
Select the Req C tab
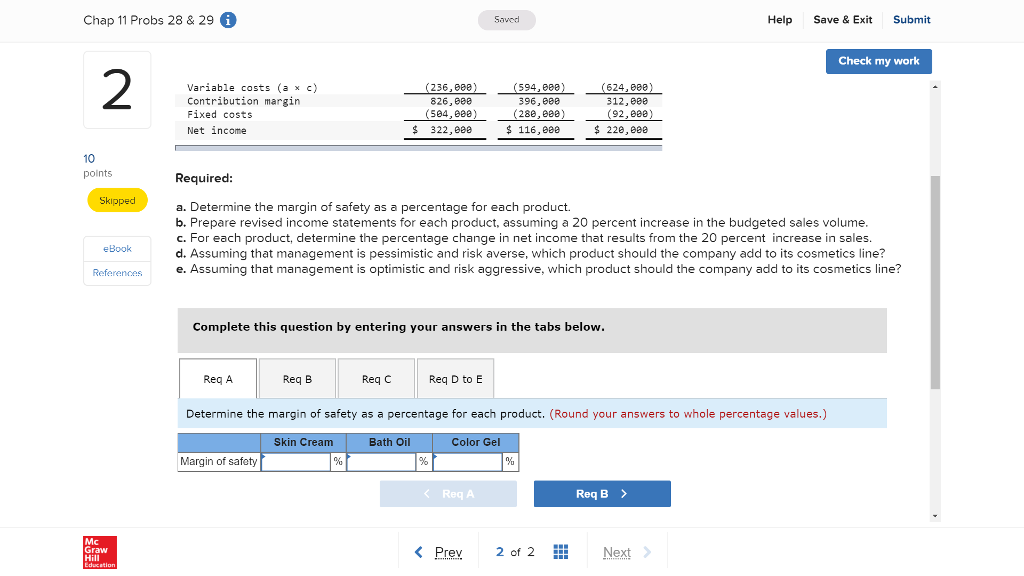376,378
